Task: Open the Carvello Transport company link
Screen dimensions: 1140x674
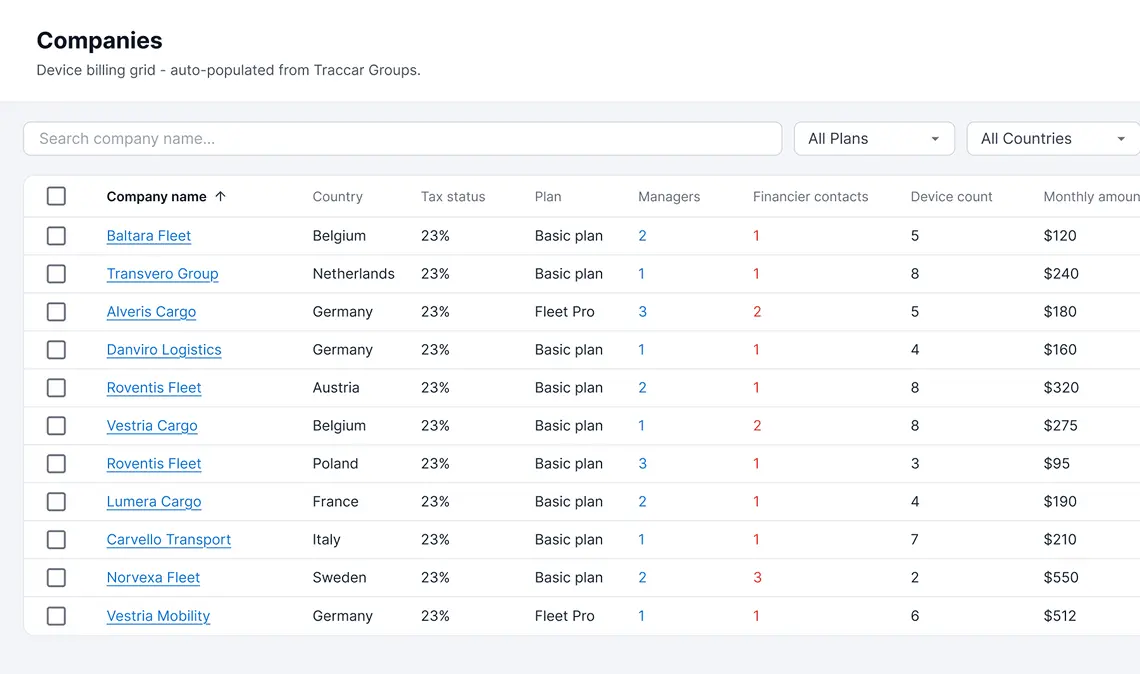Action: [x=169, y=539]
